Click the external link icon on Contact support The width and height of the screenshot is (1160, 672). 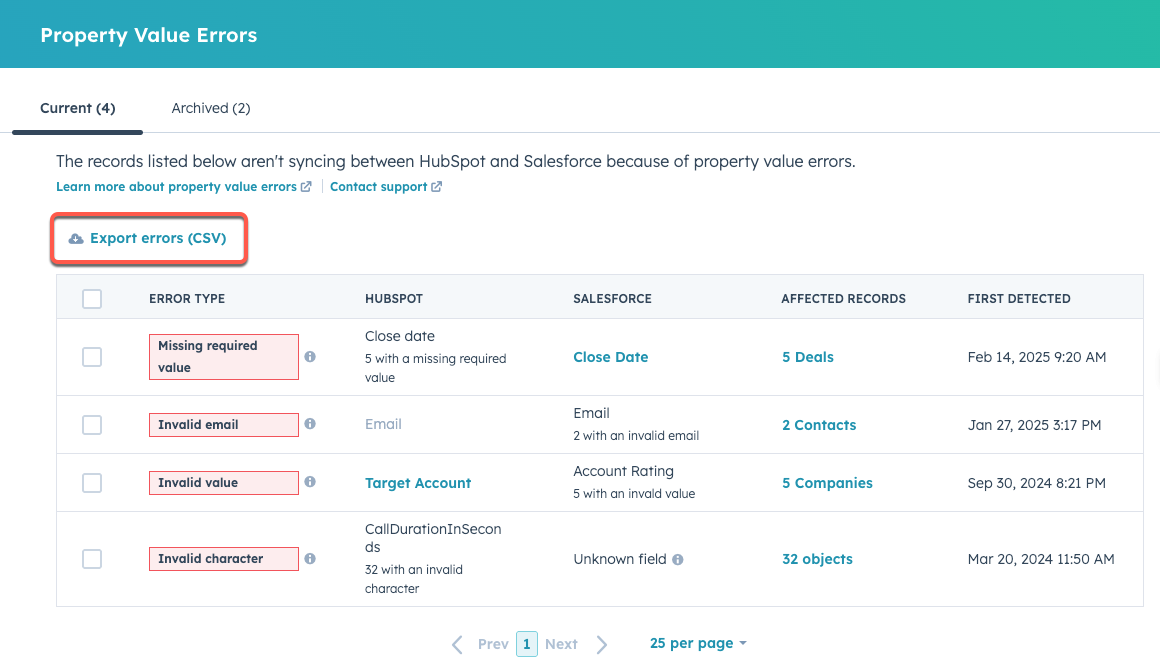434,186
